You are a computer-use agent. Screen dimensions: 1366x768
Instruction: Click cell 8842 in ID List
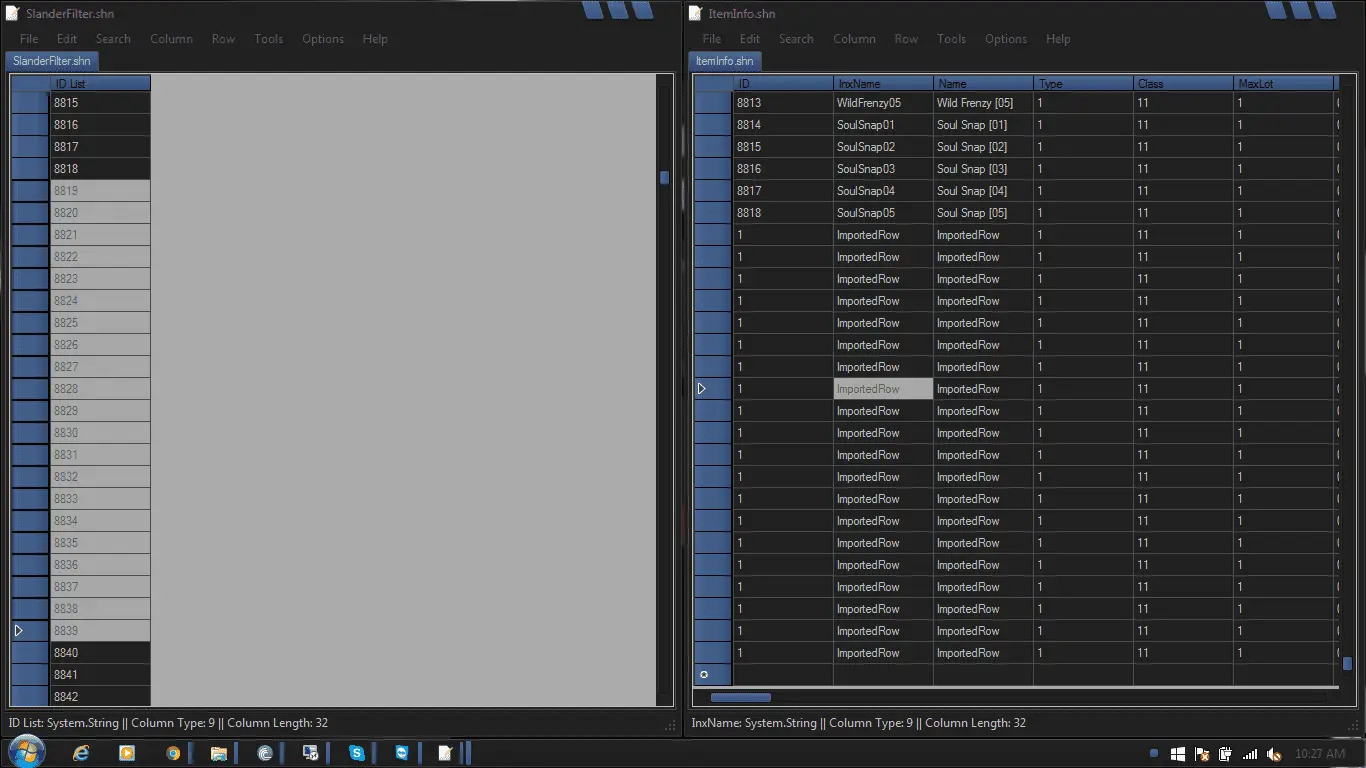(x=100, y=697)
